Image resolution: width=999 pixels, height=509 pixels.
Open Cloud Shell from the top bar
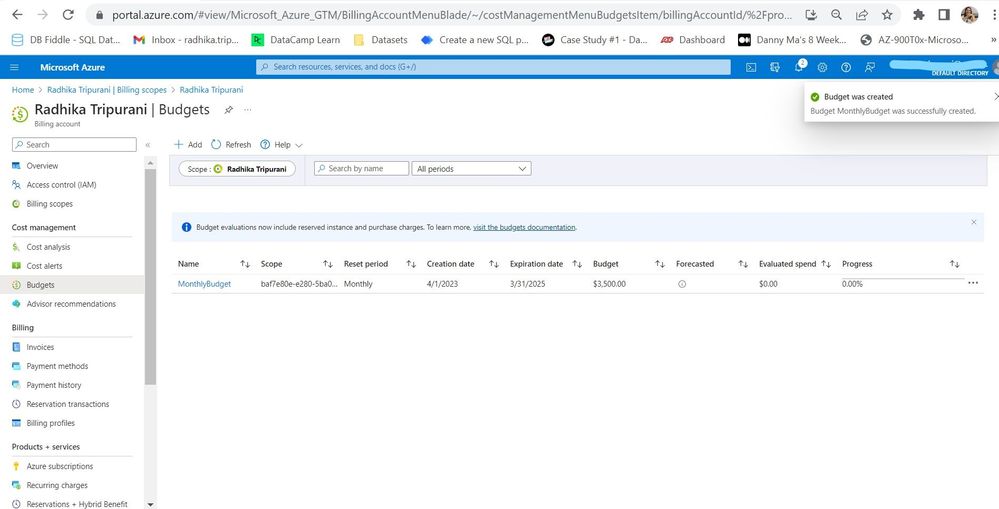point(751,67)
